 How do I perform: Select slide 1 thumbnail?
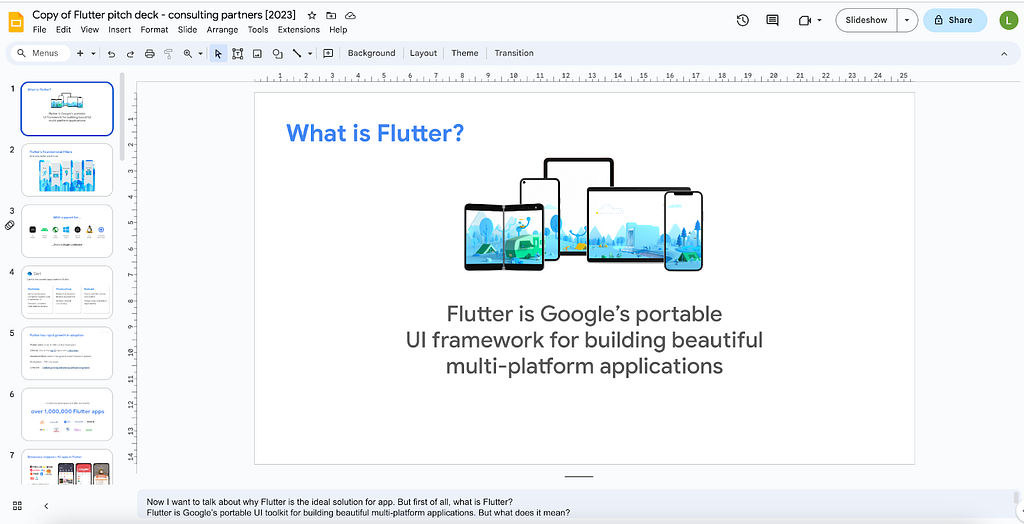67,108
